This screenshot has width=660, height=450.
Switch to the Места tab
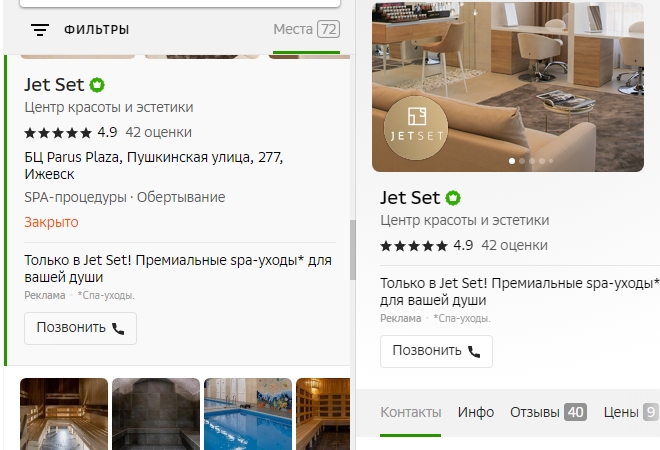pos(306,29)
